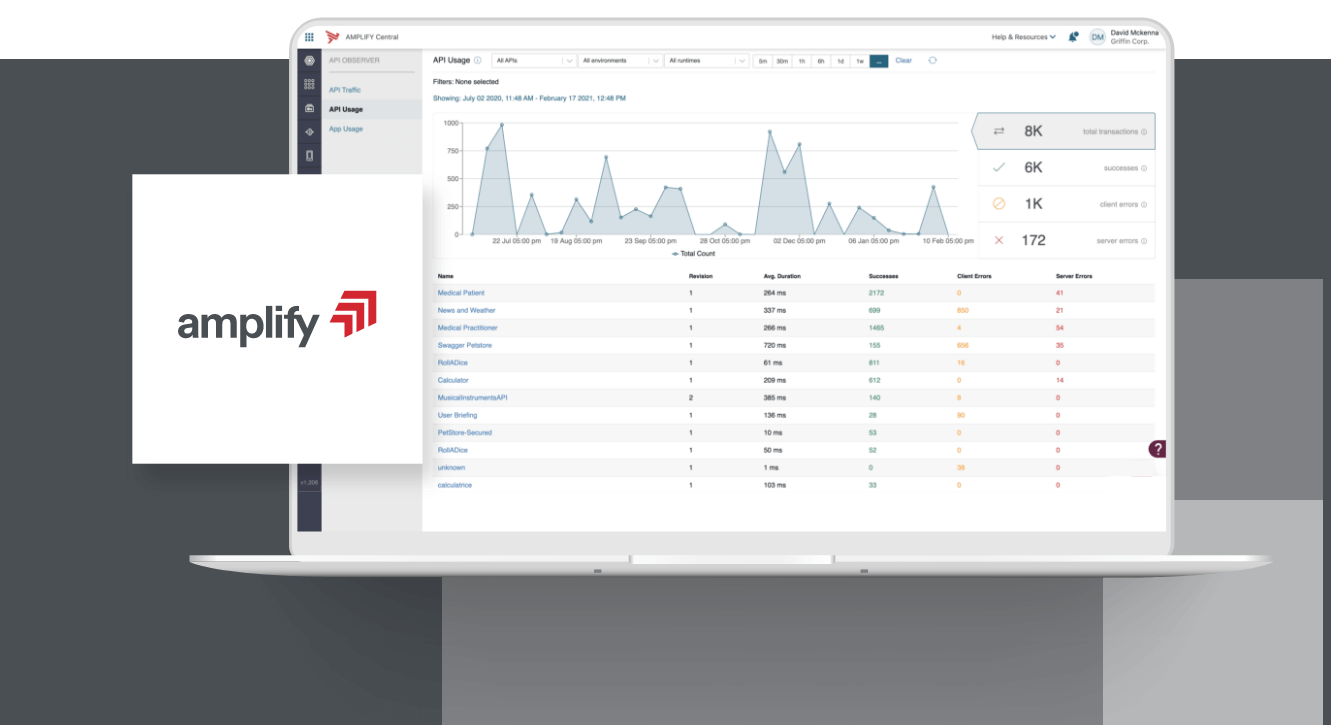Select the 1h time range
The height and width of the screenshot is (725, 1331).
tap(801, 61)
